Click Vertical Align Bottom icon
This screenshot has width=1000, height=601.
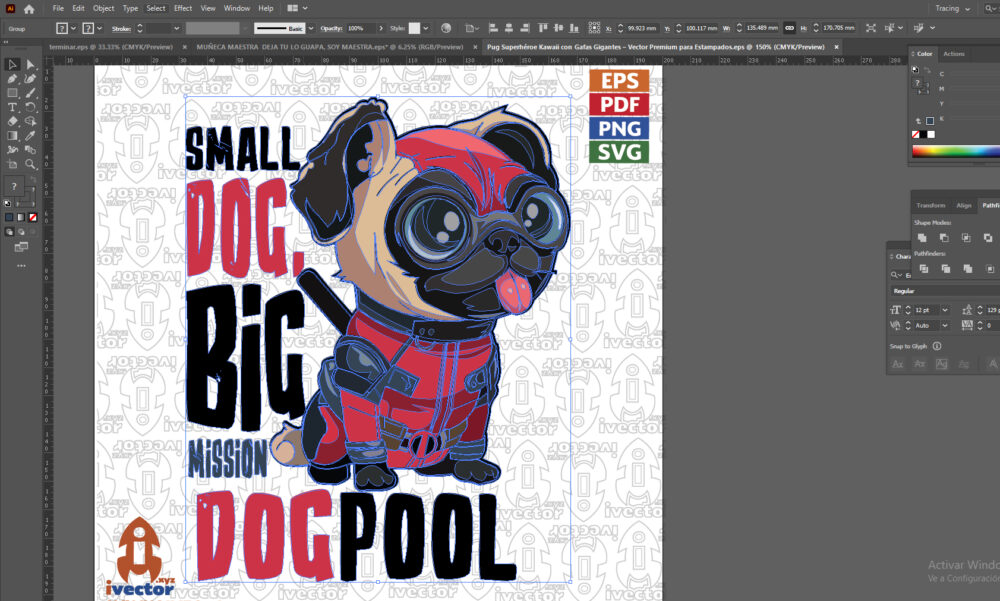tap(574, 28)
